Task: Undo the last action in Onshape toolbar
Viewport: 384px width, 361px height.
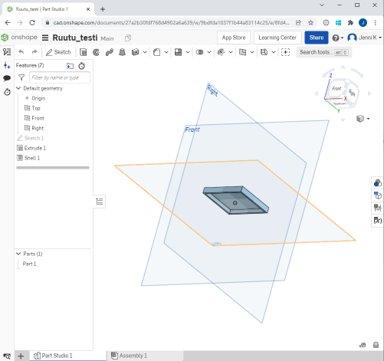Action: pyautogui.click(x=21, y=52)
